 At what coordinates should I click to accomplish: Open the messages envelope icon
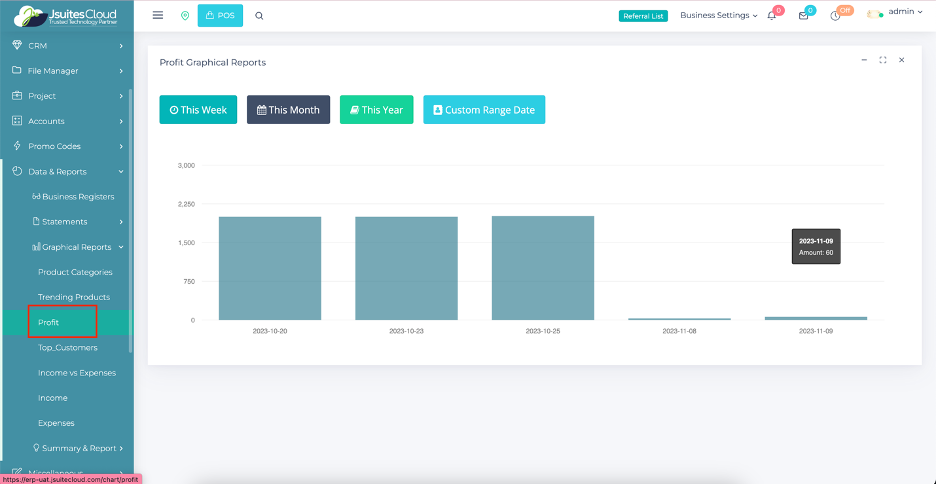(x=803, y=16)
